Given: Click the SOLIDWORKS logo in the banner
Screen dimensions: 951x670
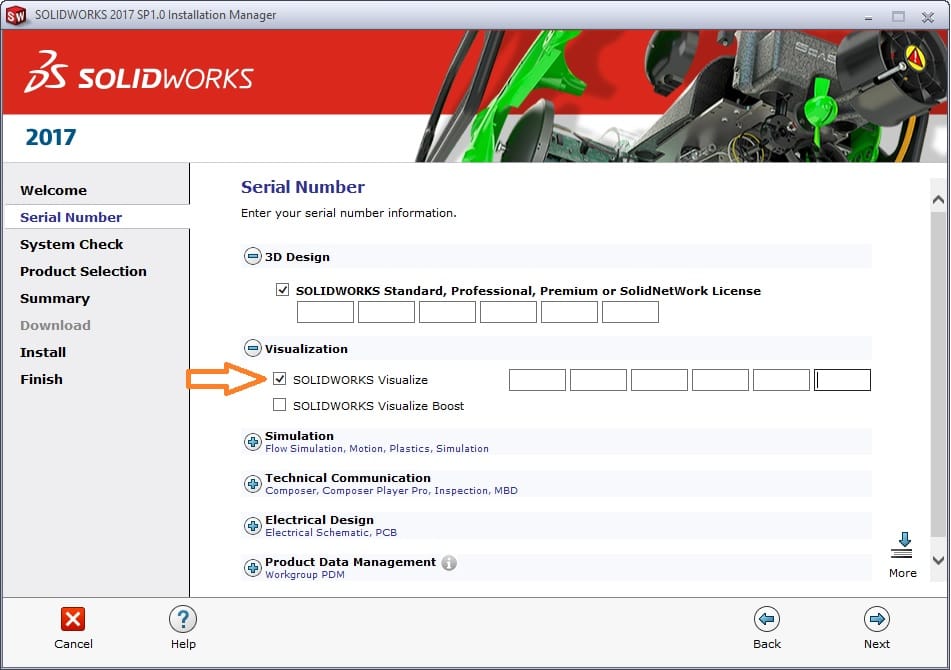Looking at the screenshot, I should [139, 78].
